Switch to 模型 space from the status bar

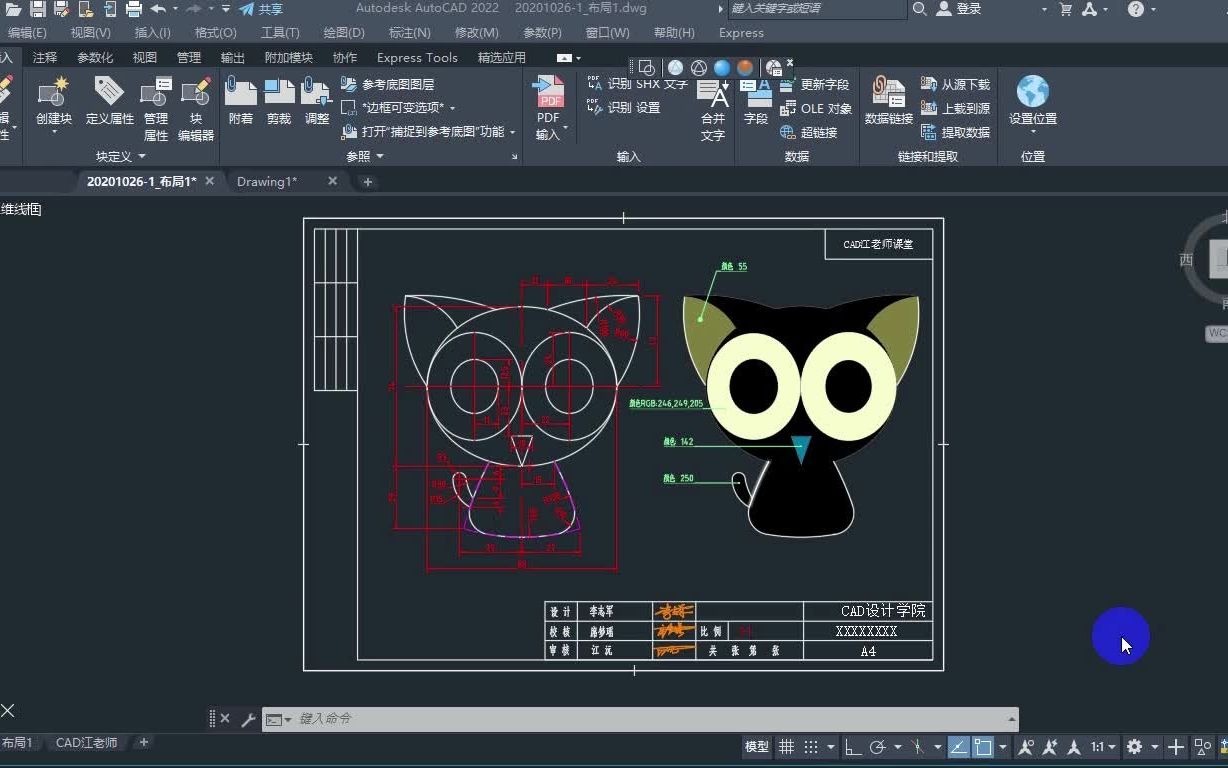coord(755,747)
